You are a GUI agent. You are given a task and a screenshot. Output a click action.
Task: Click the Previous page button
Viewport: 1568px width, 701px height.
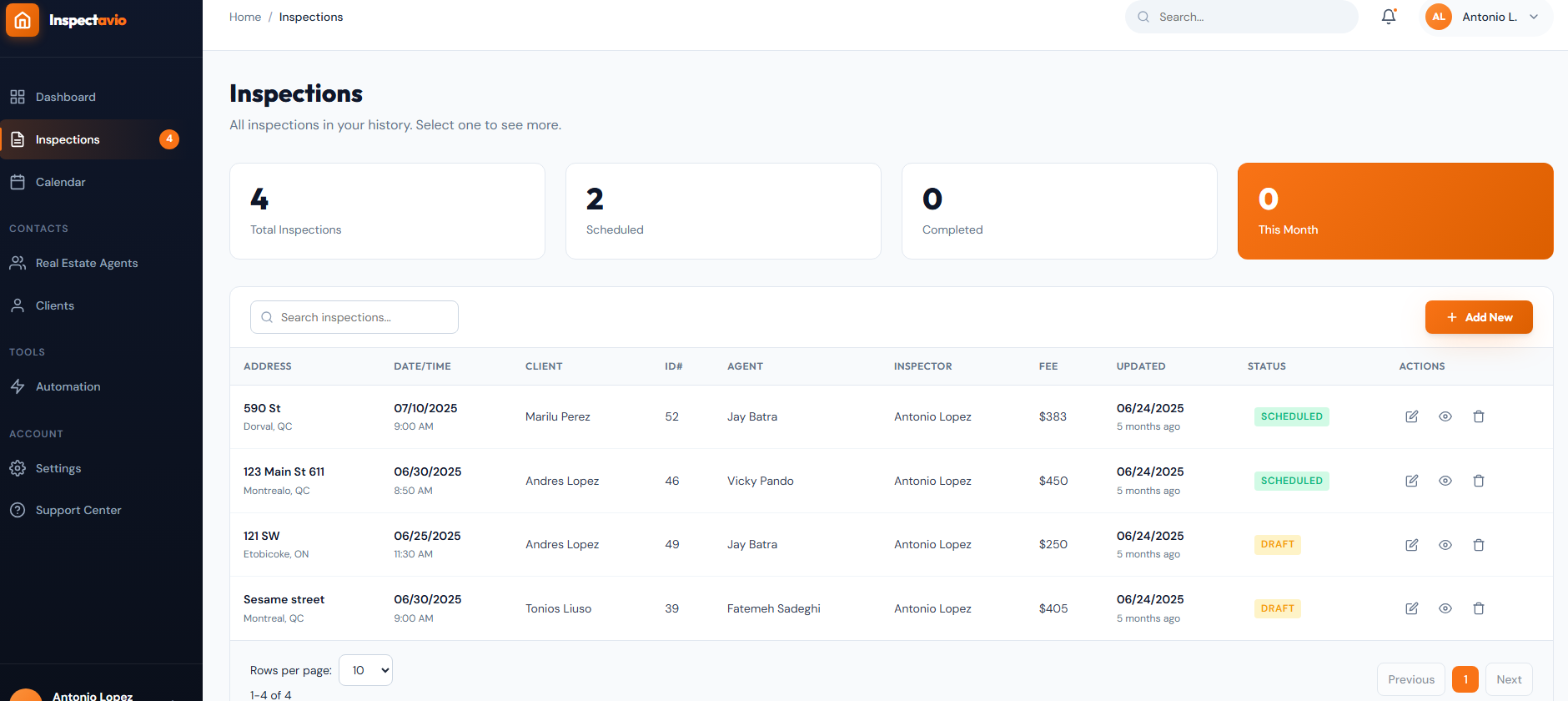pos(1411,679)
